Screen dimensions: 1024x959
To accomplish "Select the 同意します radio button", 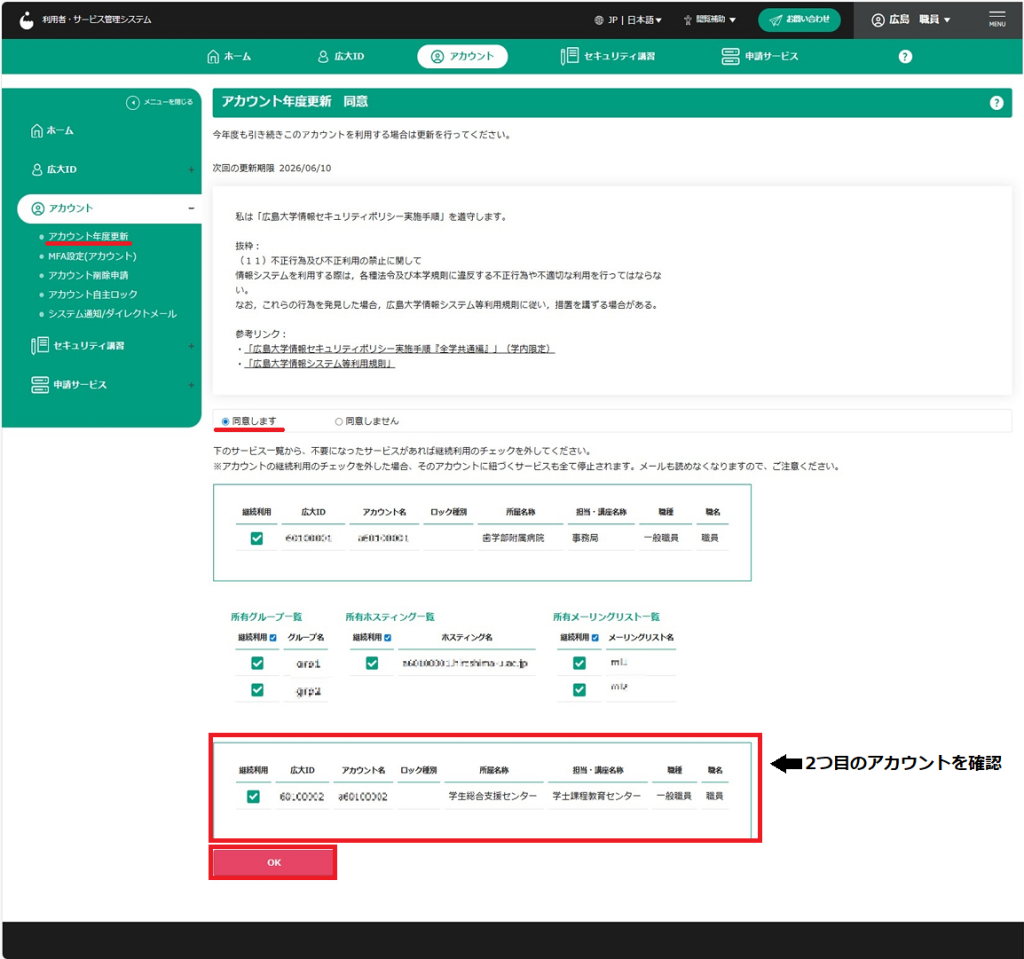I will pos(225,421).
